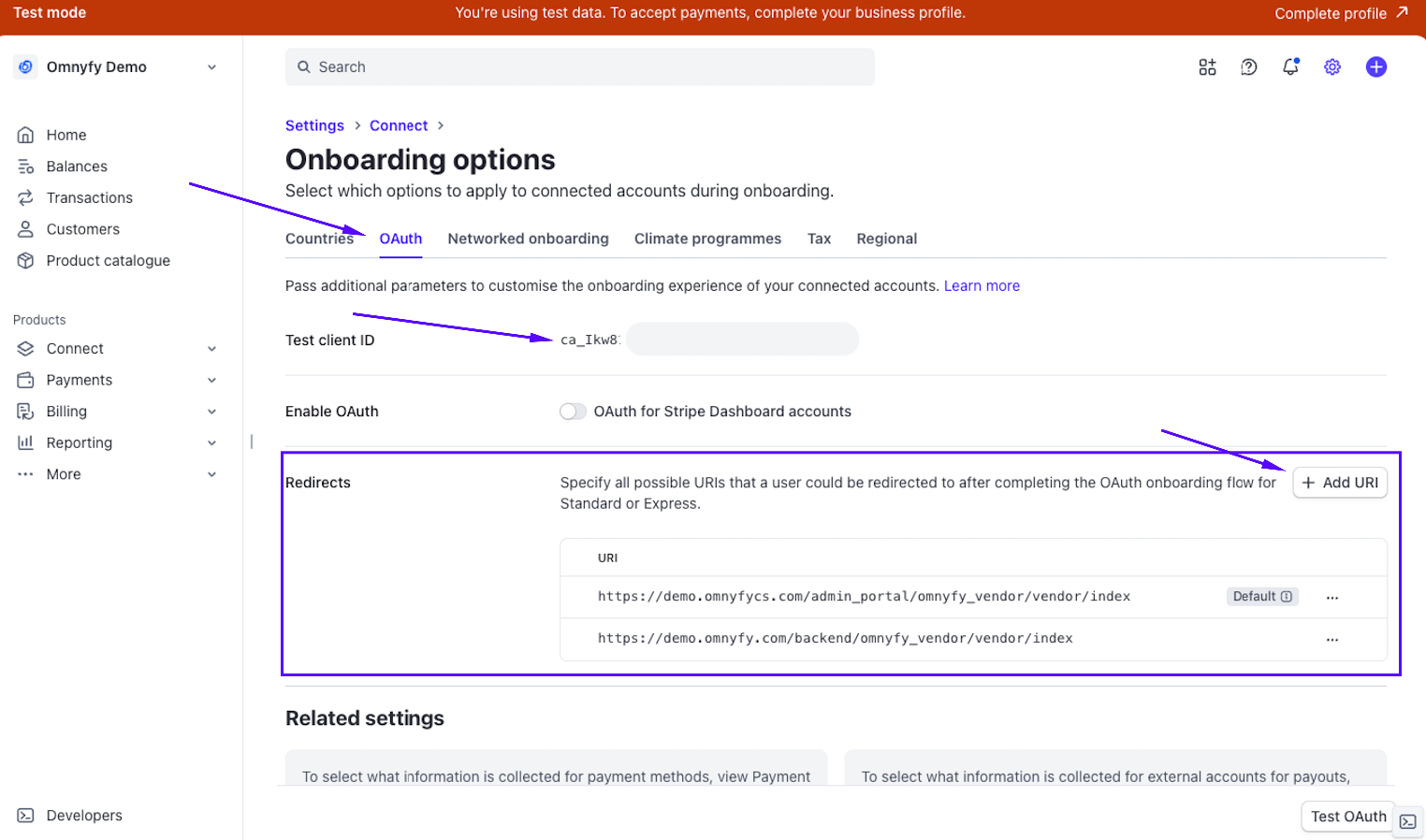This screenshot has width=1426, height=840.
Task: Go to Connect breadcrumb link
Action: [399, 125]
